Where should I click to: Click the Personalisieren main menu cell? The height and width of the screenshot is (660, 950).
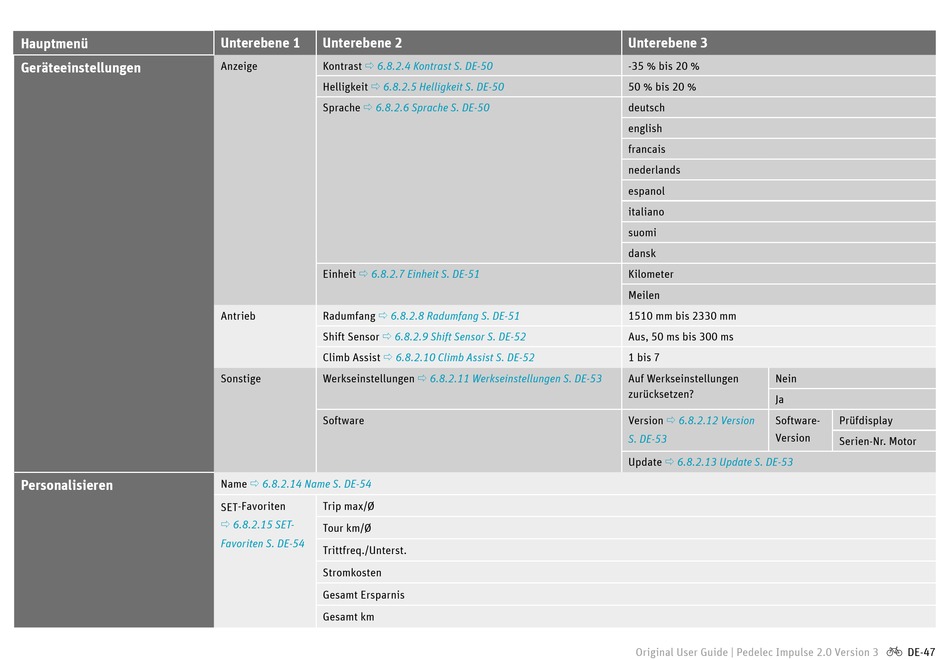tap(113, 550)
